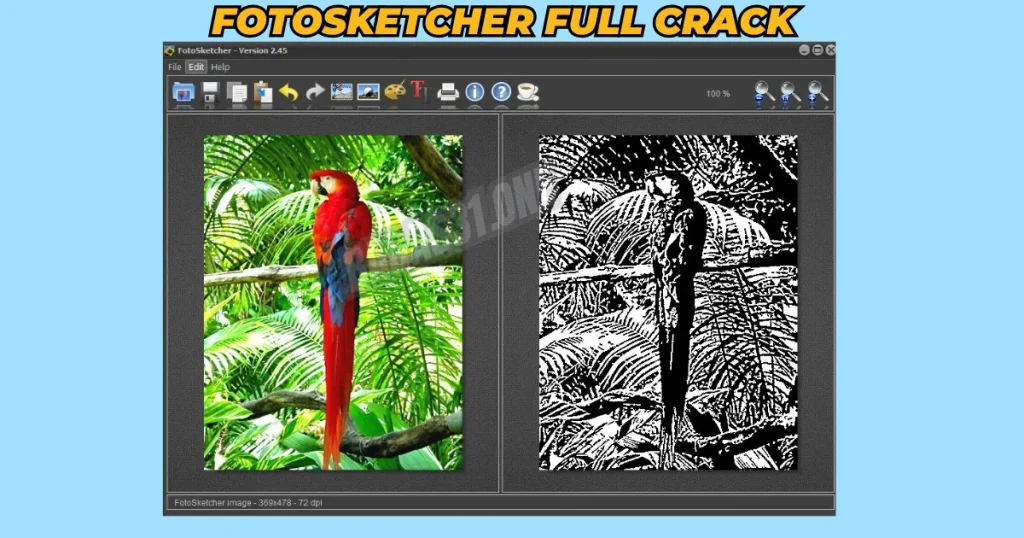Add text using the red T icon

pos(420,91)
